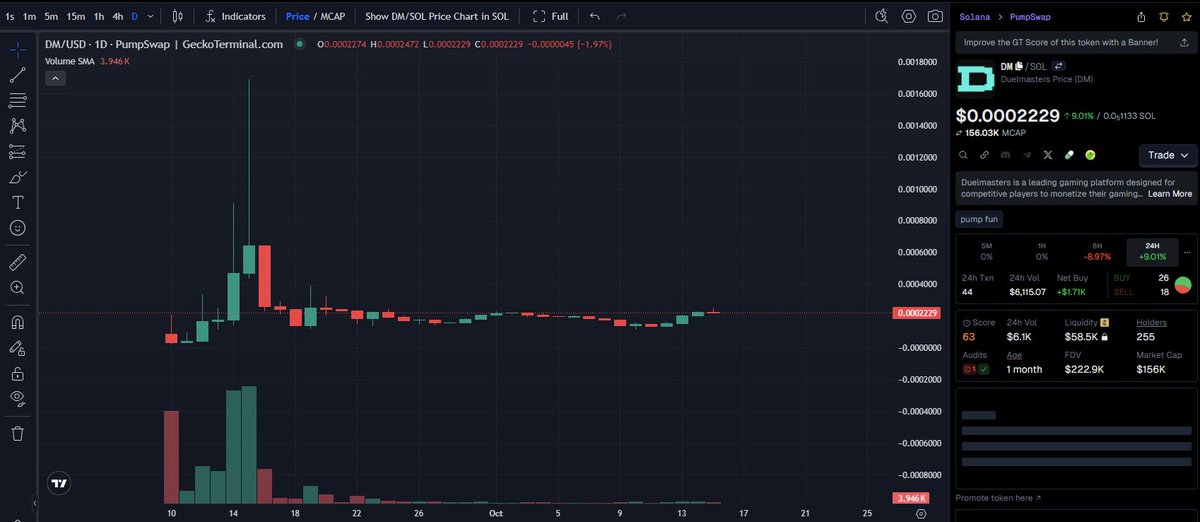
Task: Switch to the 1m timeframe
Action: click(x=30, y=16)
